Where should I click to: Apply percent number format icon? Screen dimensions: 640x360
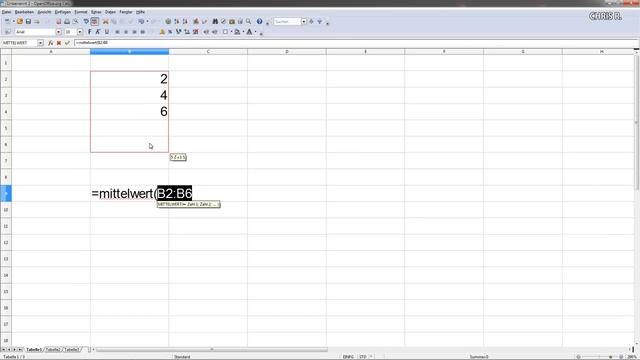[x=170, y=32]
